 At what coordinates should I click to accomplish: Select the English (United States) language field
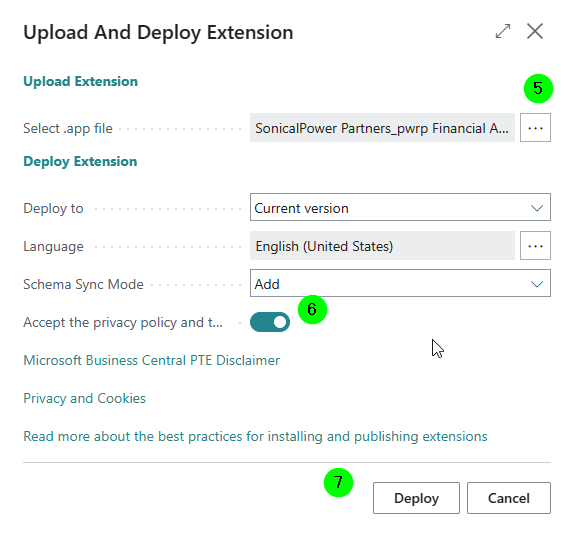(382, 246)
